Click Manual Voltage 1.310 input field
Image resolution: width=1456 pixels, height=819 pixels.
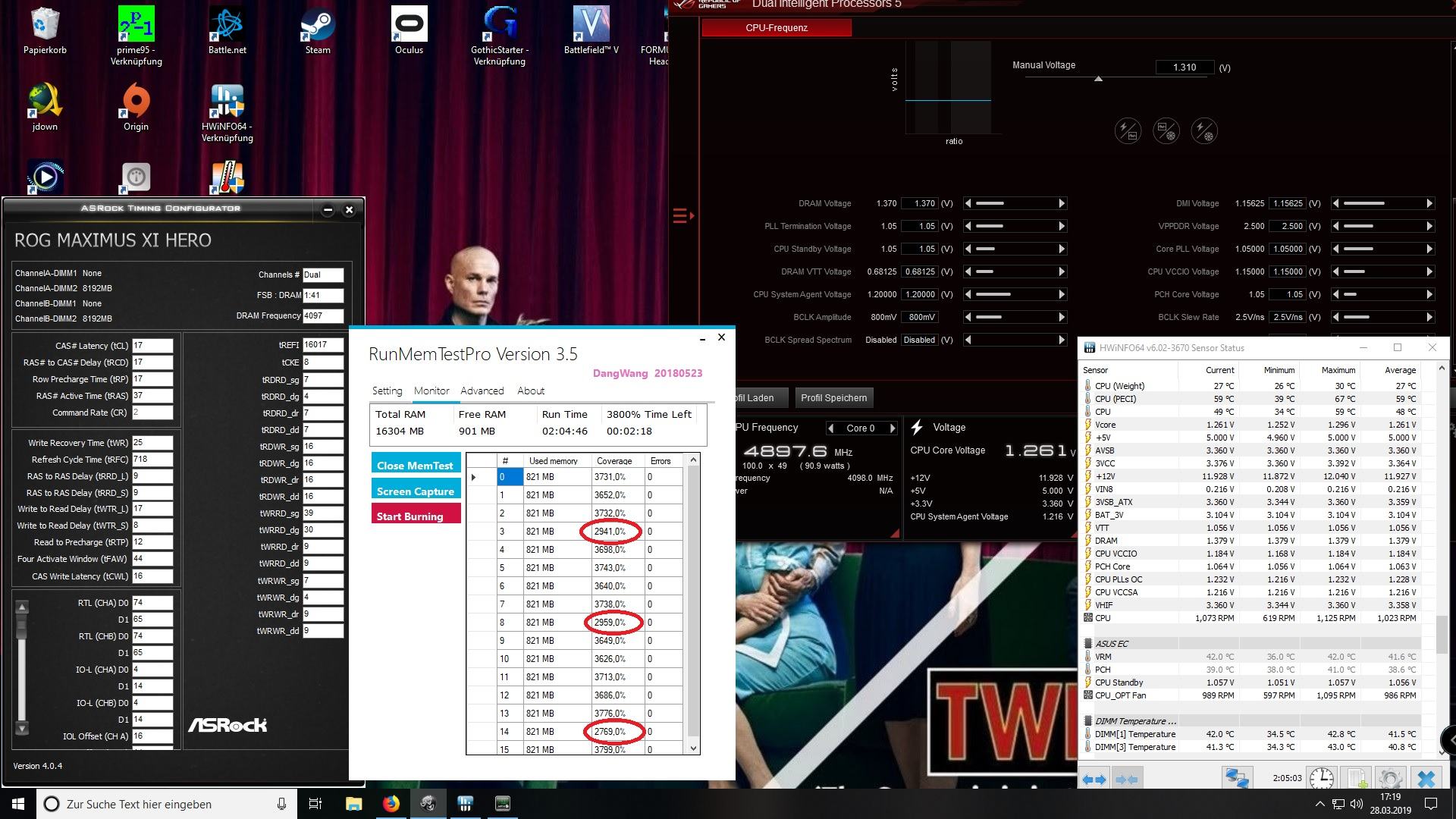[1185, 67]
